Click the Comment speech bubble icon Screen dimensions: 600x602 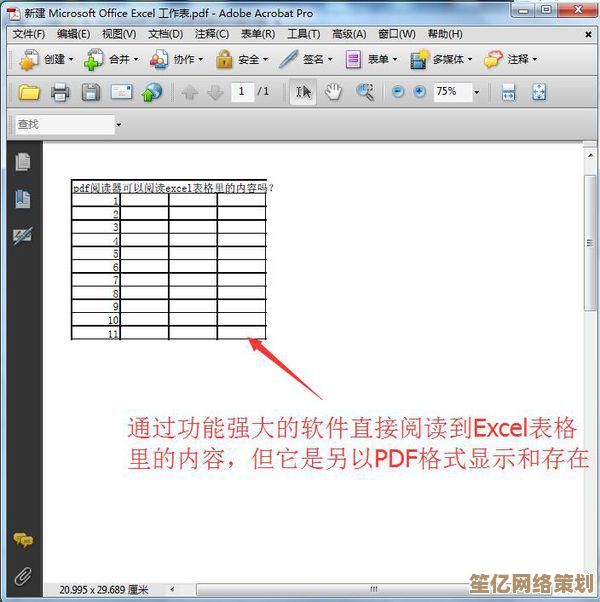click(493, 60)
